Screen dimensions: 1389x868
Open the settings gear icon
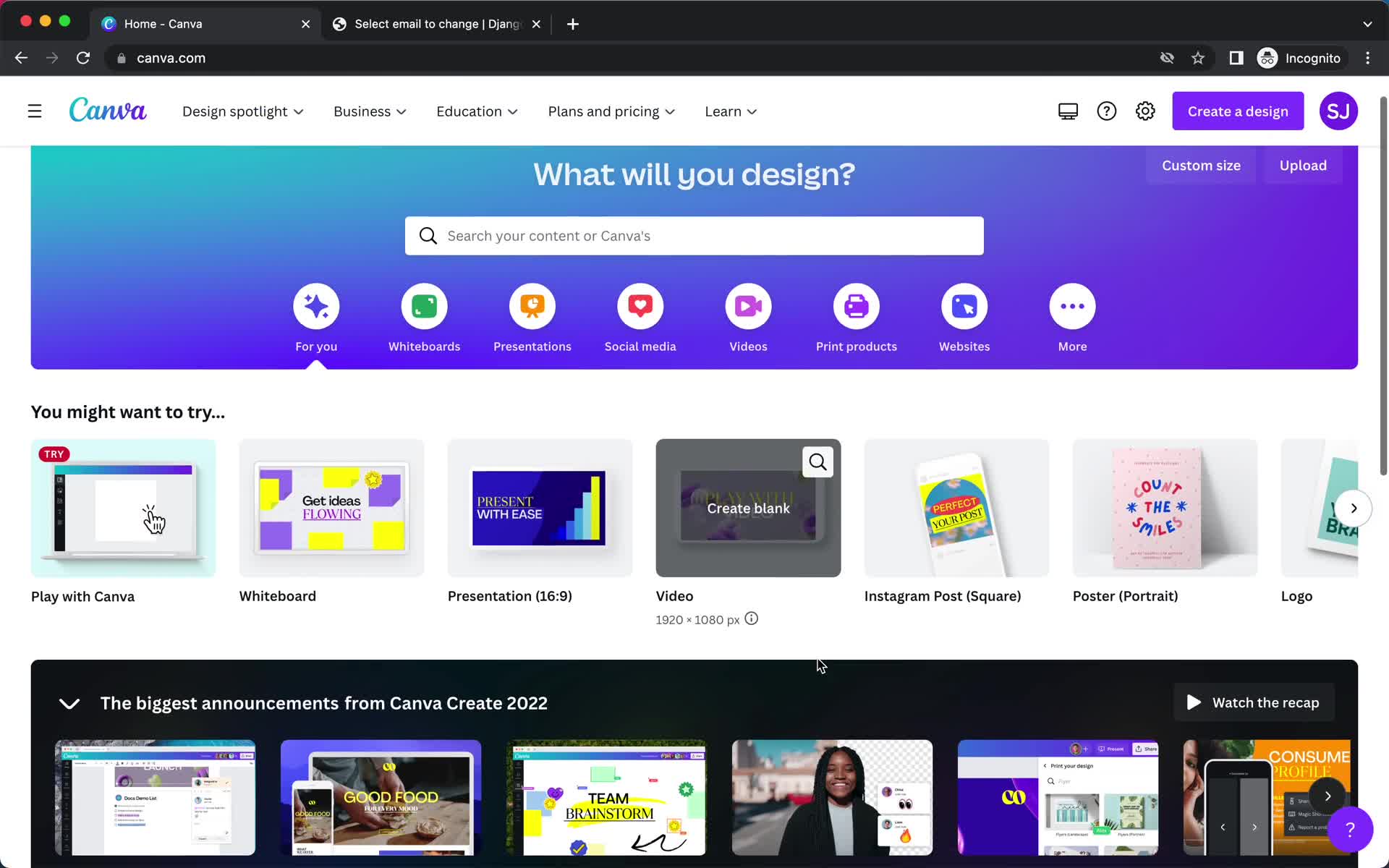(1145, 111)
